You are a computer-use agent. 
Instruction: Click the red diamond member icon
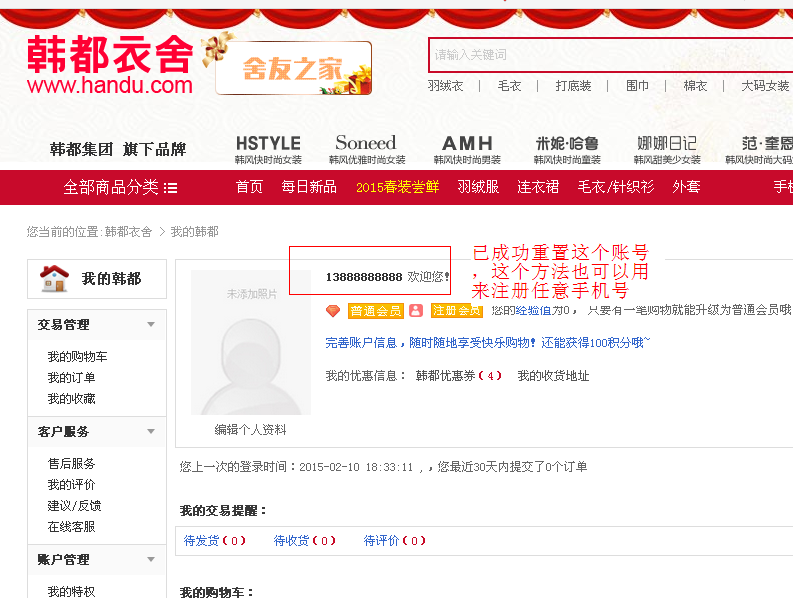tap(333, 311)
